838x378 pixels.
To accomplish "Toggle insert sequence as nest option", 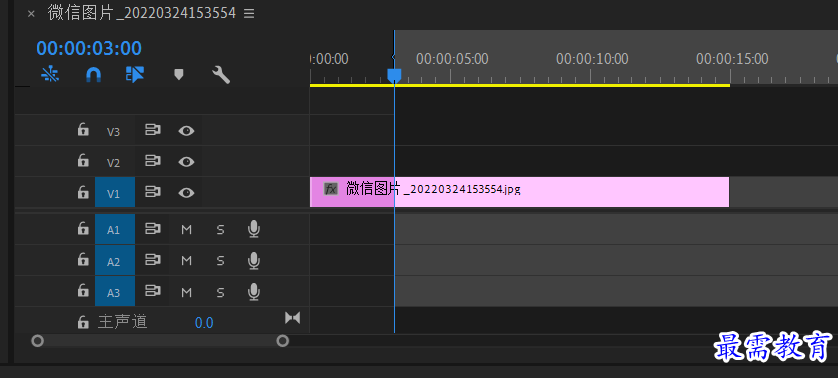I will click(x=50, y=75).
